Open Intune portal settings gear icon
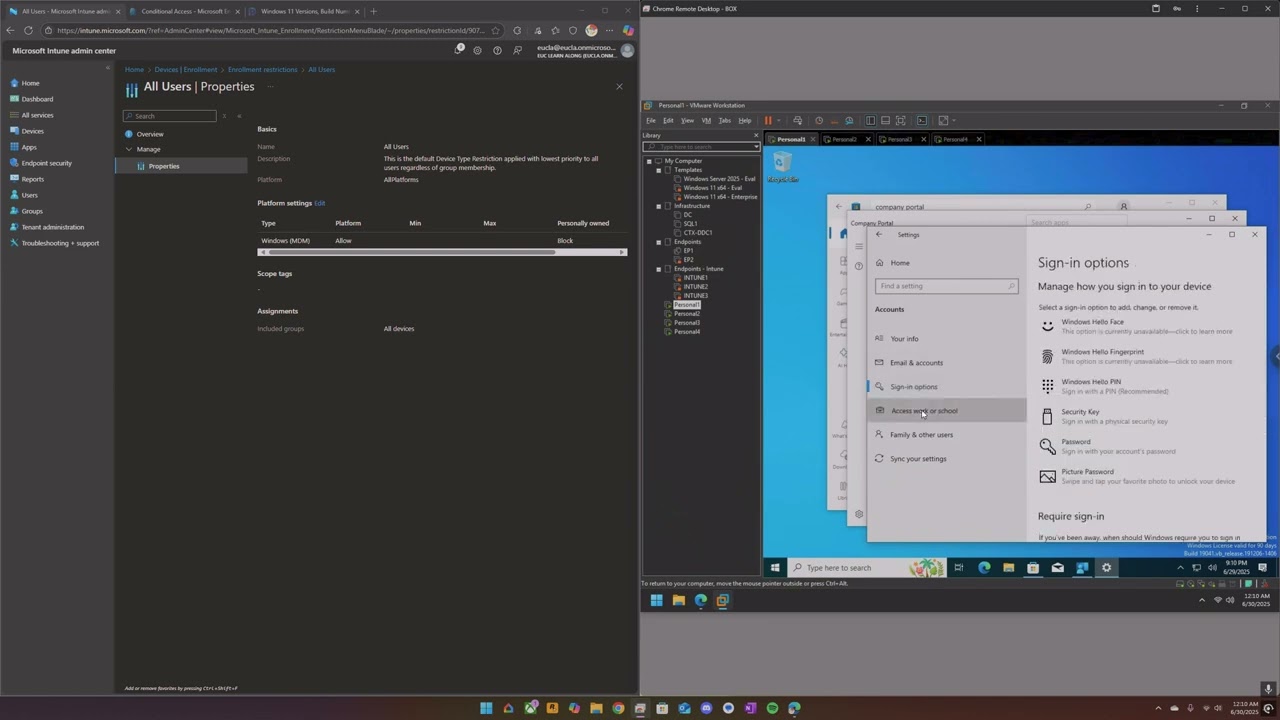This screenshot has height=720, width=1280. point(478,50)
